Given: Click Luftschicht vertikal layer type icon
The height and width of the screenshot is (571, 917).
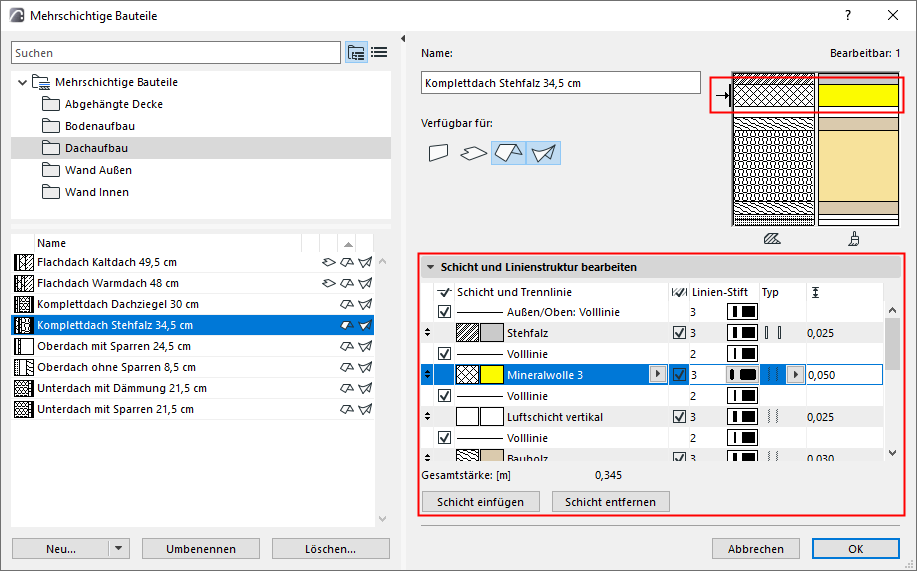Looking at the screenshot, I should (x=773, y=417).
